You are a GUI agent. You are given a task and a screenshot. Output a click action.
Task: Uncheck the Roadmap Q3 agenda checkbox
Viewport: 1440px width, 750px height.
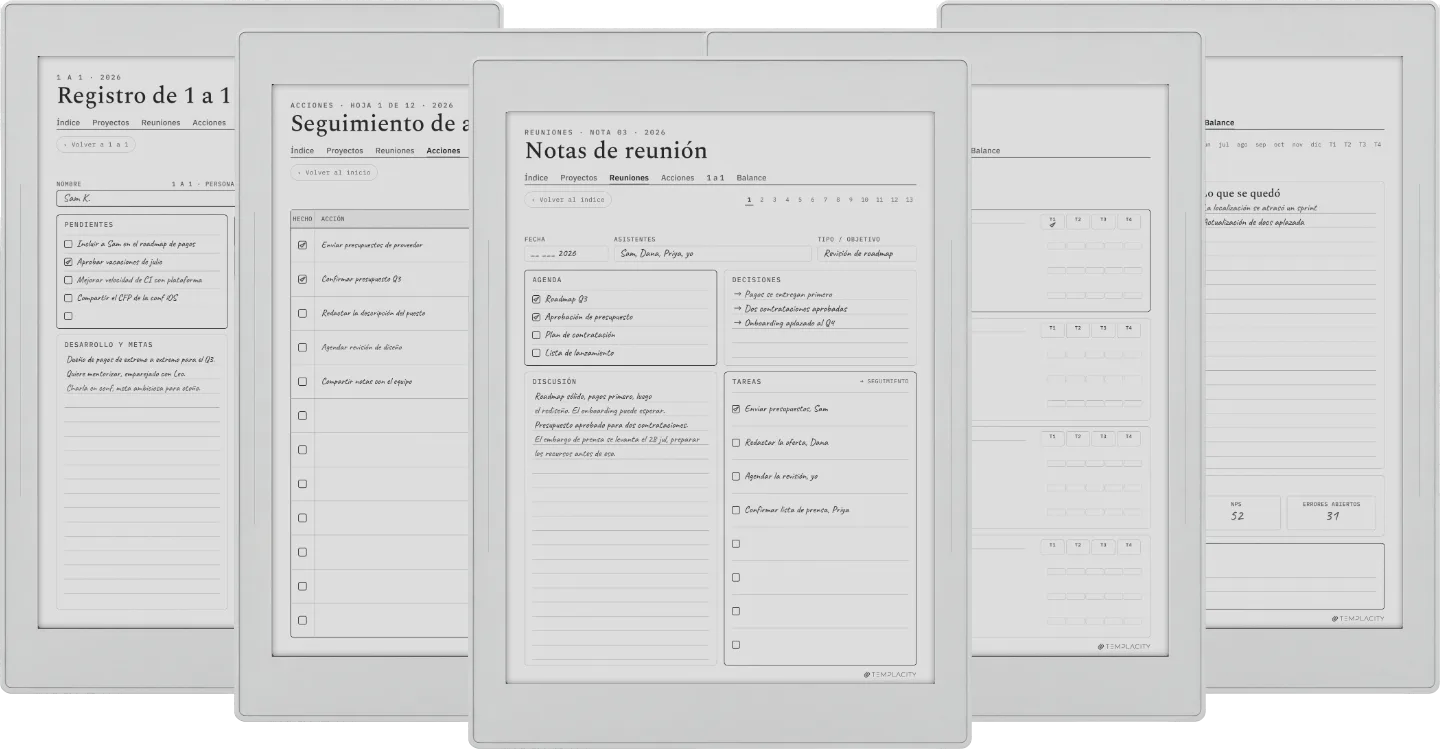click(x=536, y=299)
